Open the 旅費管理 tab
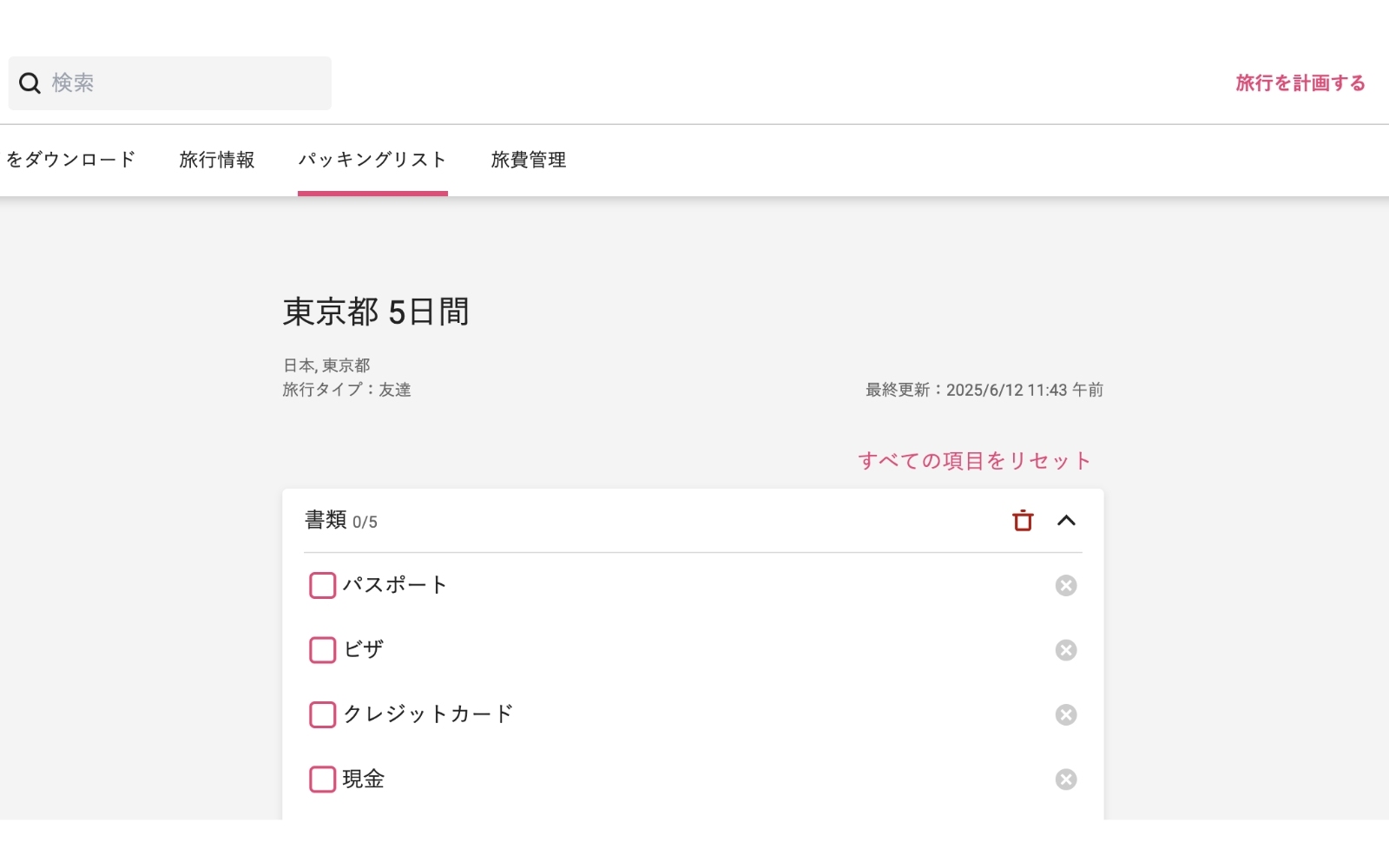Viewport: 1389px width, 868px height. point(528,160)
